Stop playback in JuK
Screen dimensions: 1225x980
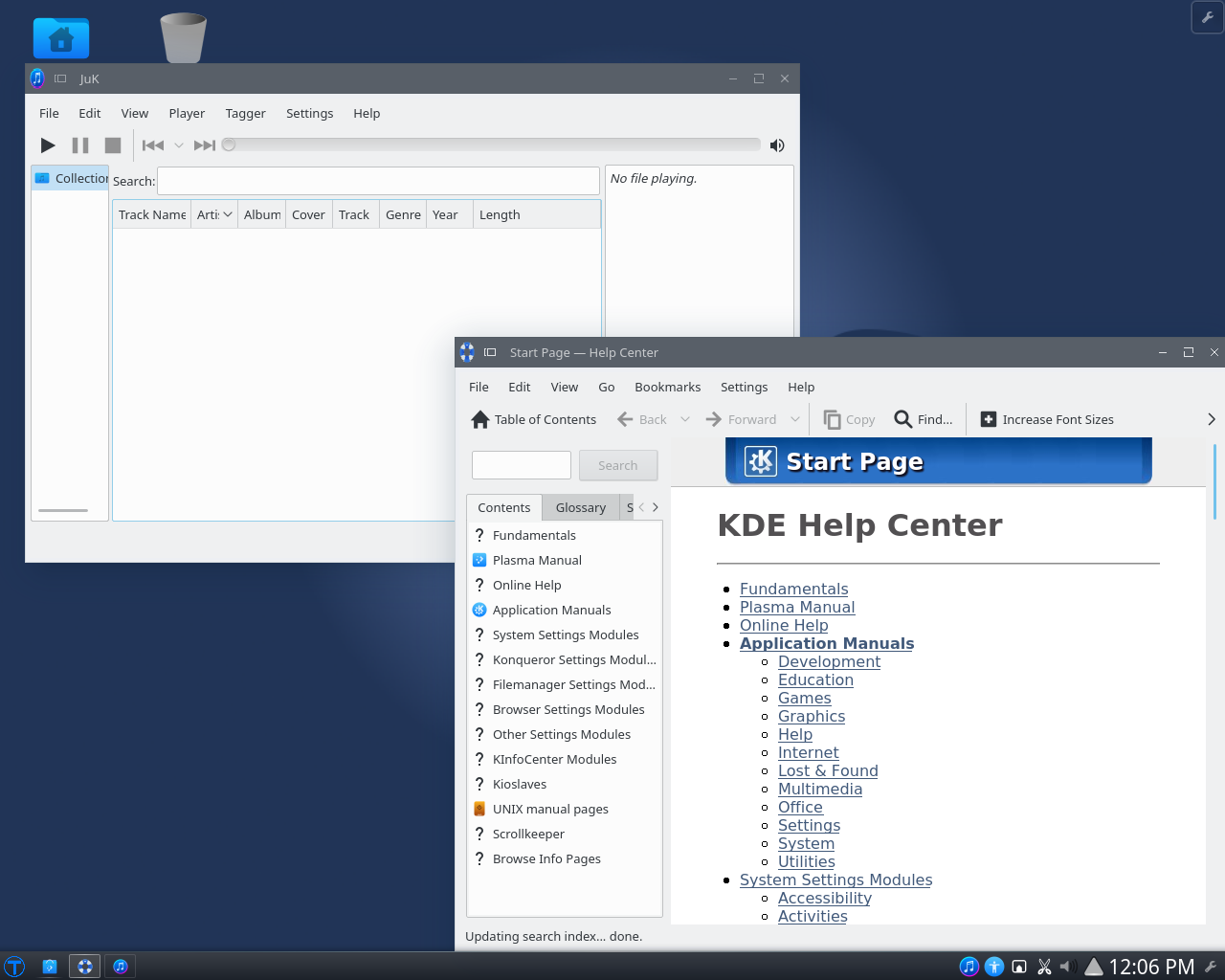(x=113, y=145)
